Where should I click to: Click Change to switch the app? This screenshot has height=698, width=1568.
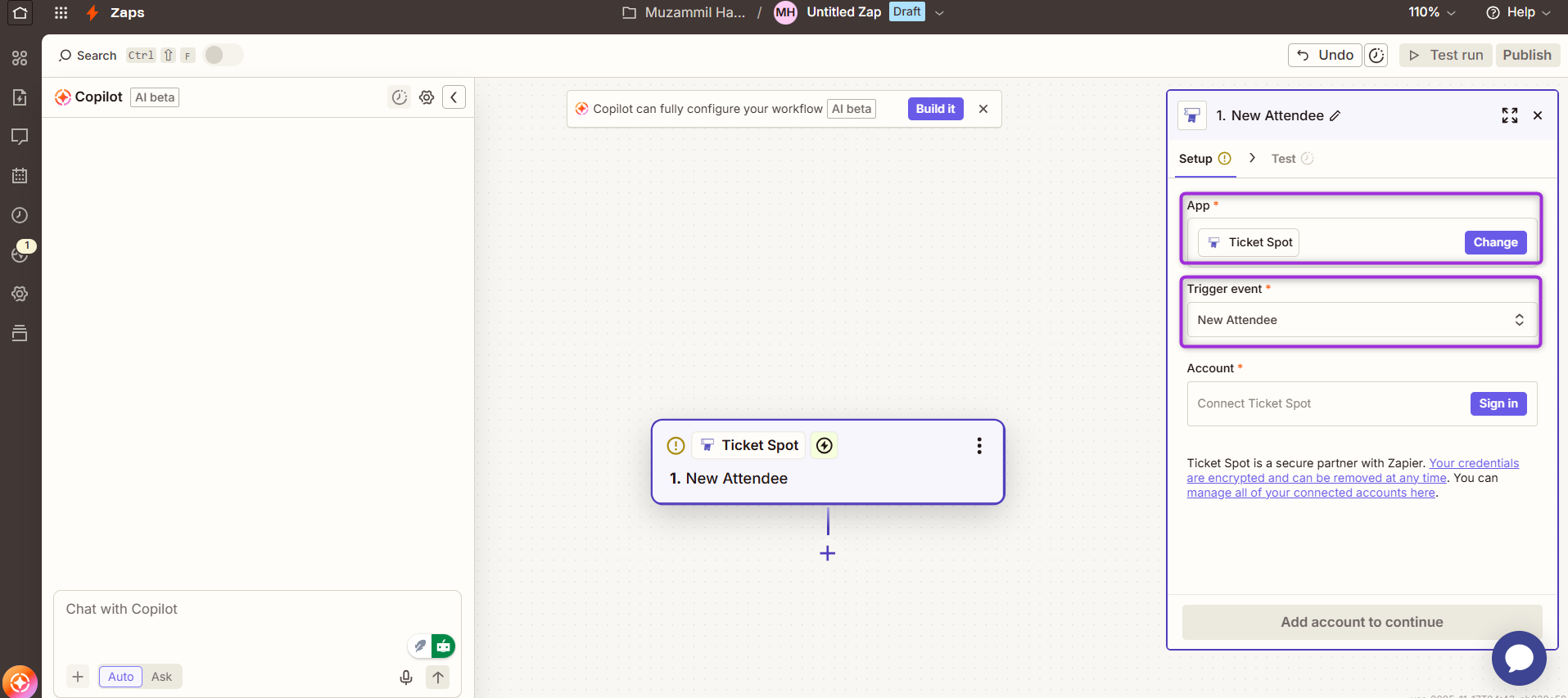point(1495,242)
